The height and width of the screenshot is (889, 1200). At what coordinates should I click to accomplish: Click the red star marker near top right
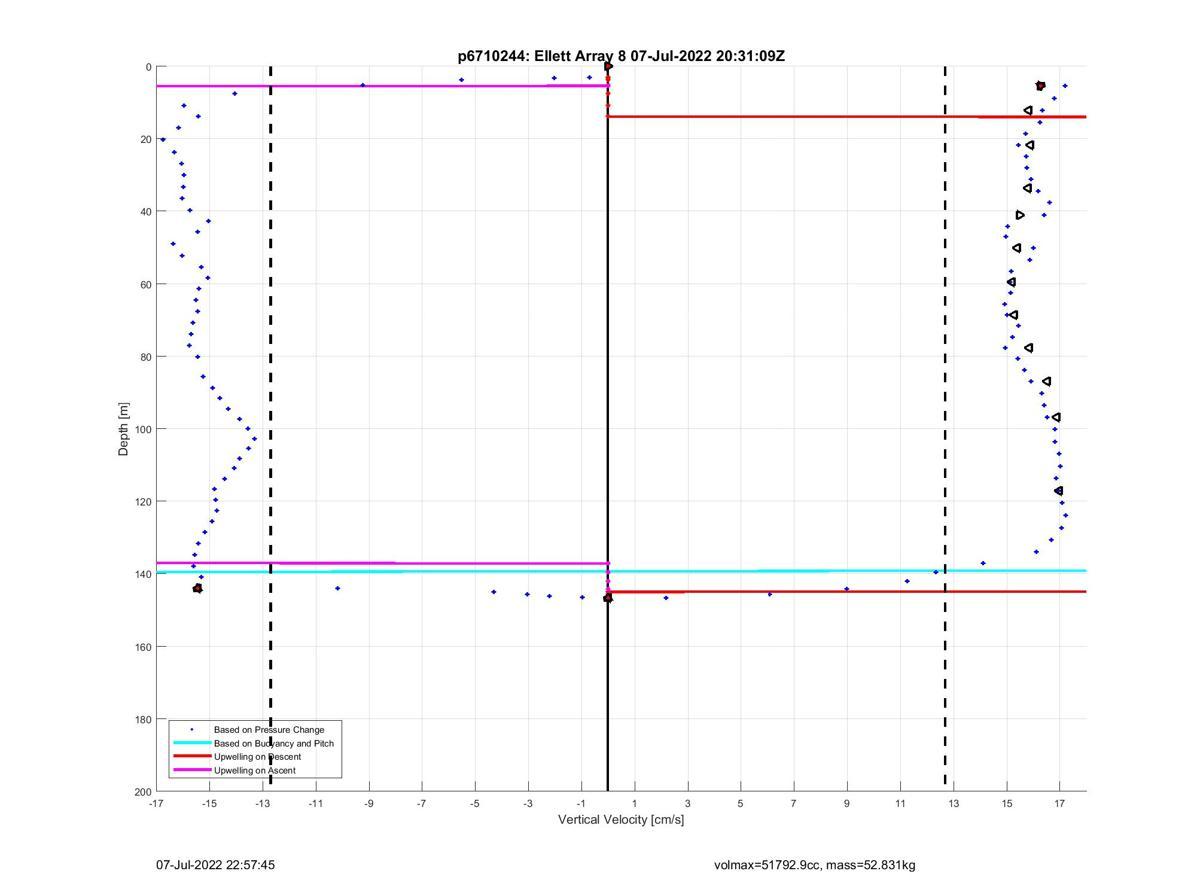tap(1040, 86)
